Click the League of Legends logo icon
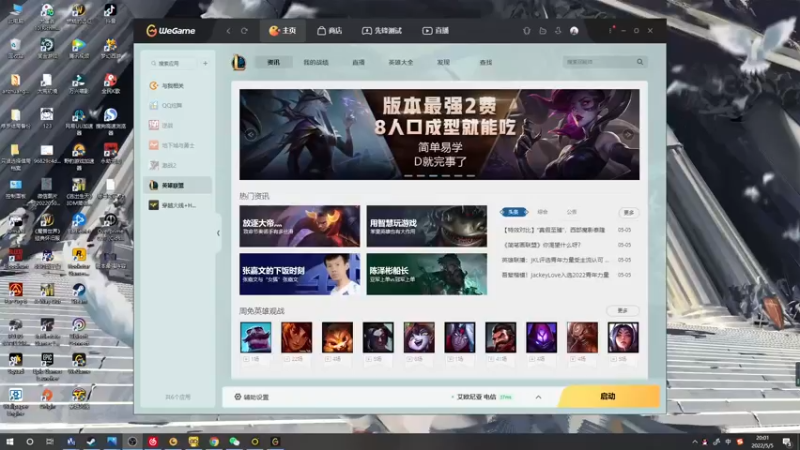 [239, 62]
